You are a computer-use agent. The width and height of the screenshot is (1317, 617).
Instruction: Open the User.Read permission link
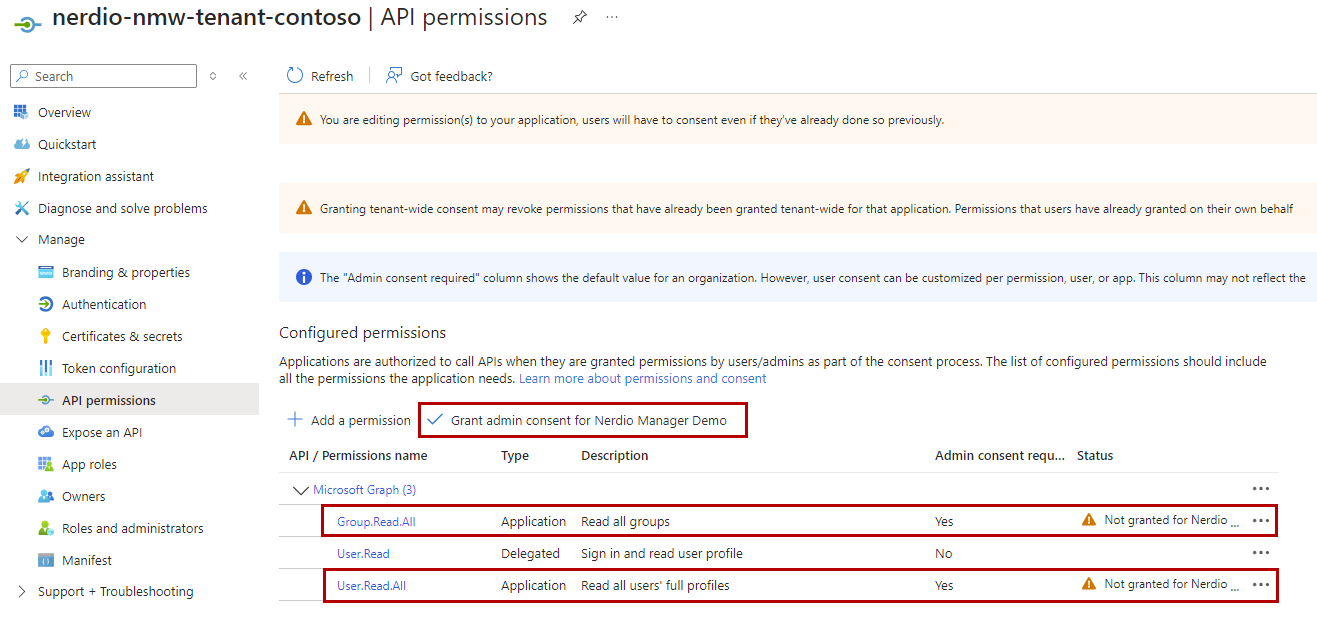tap(363, 553)
